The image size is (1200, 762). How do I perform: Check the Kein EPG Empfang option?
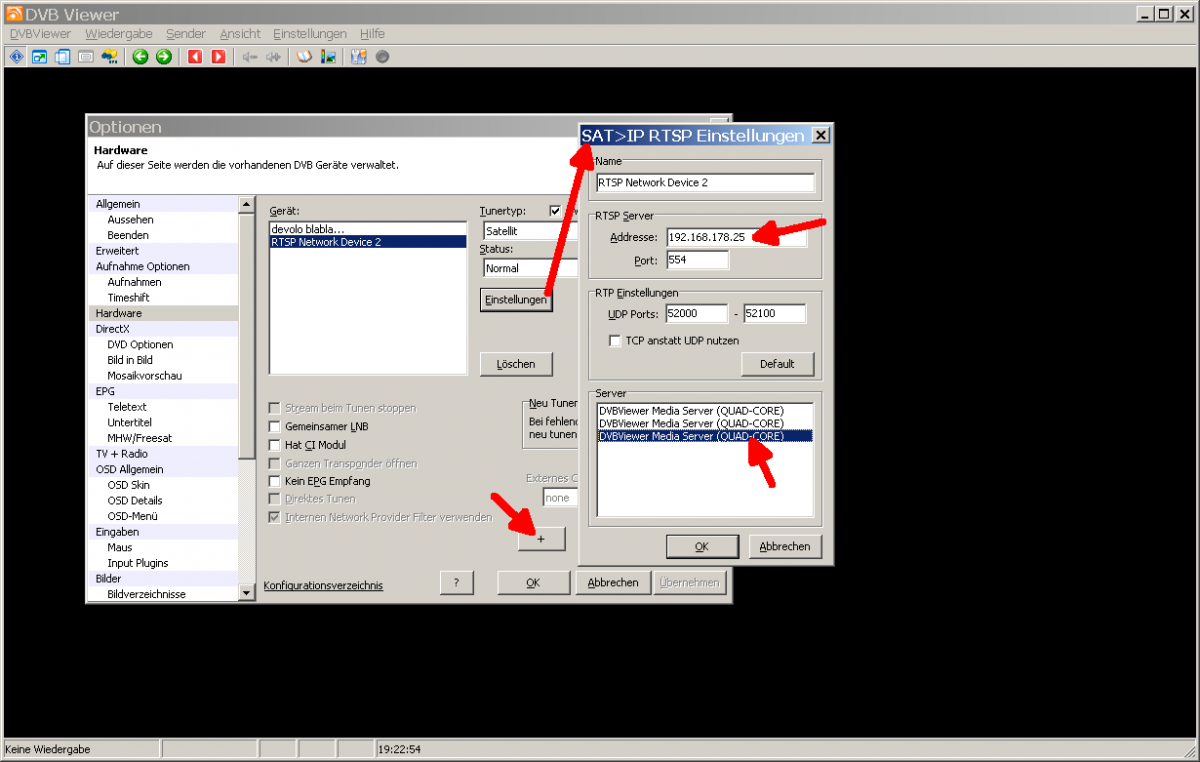tap(275, 481)
